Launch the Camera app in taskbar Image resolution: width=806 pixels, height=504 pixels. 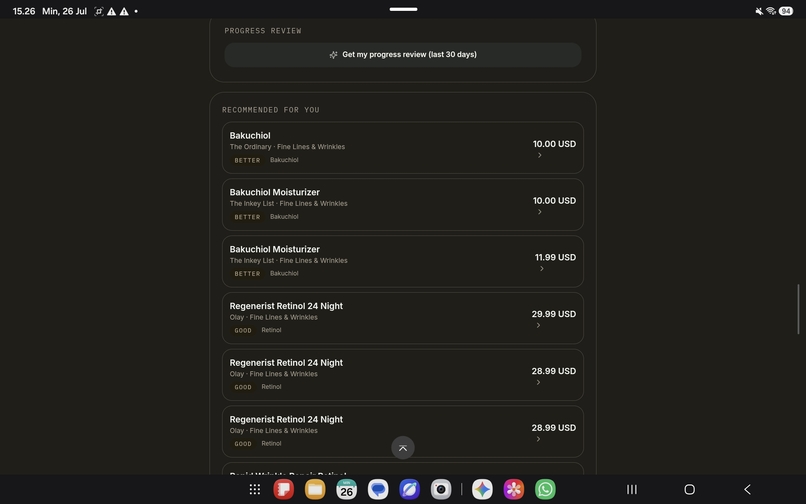pyautogui.click(x=441, y=489)
